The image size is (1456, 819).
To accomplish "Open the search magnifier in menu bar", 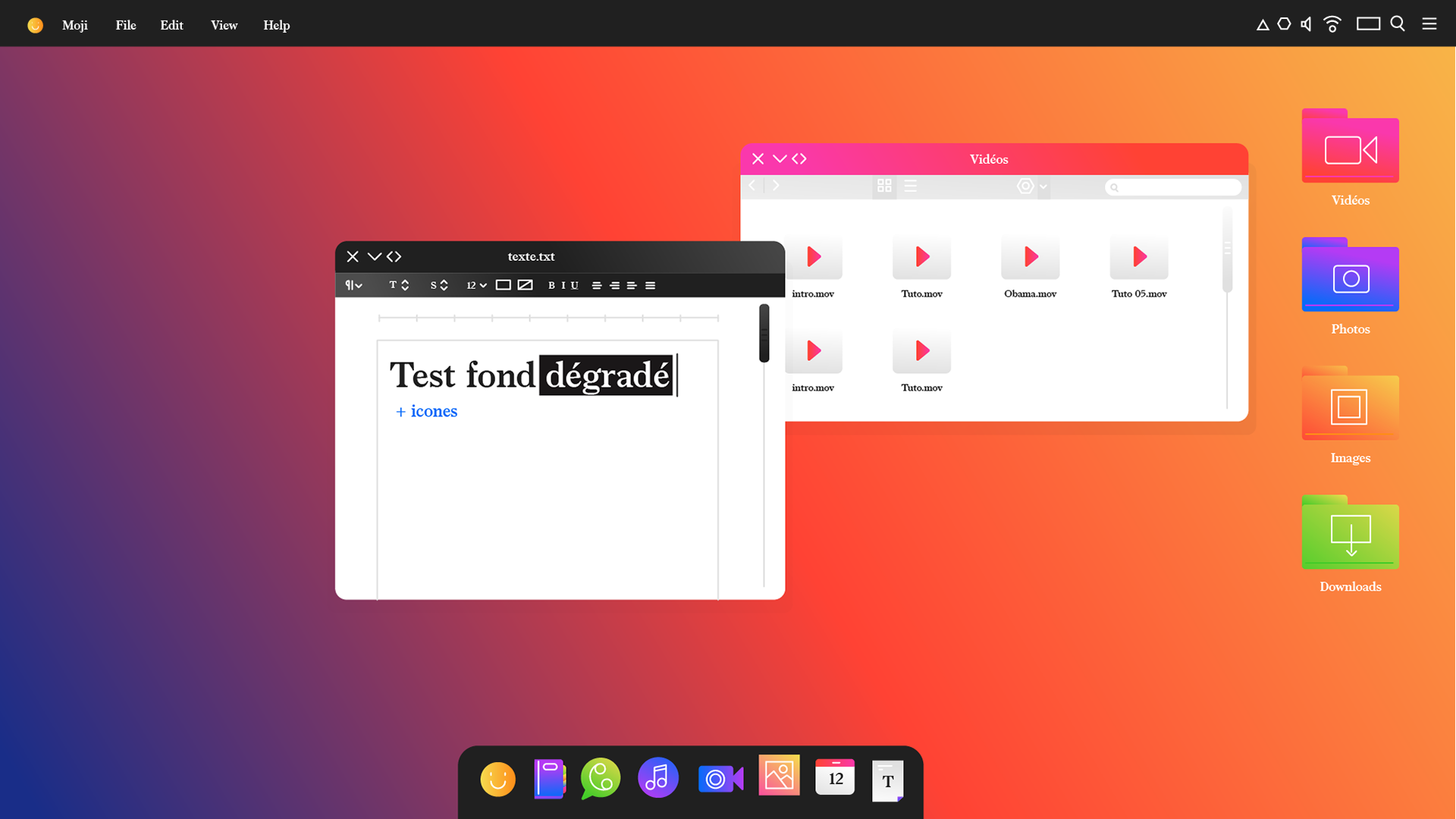I will (x=1398, y=24).
